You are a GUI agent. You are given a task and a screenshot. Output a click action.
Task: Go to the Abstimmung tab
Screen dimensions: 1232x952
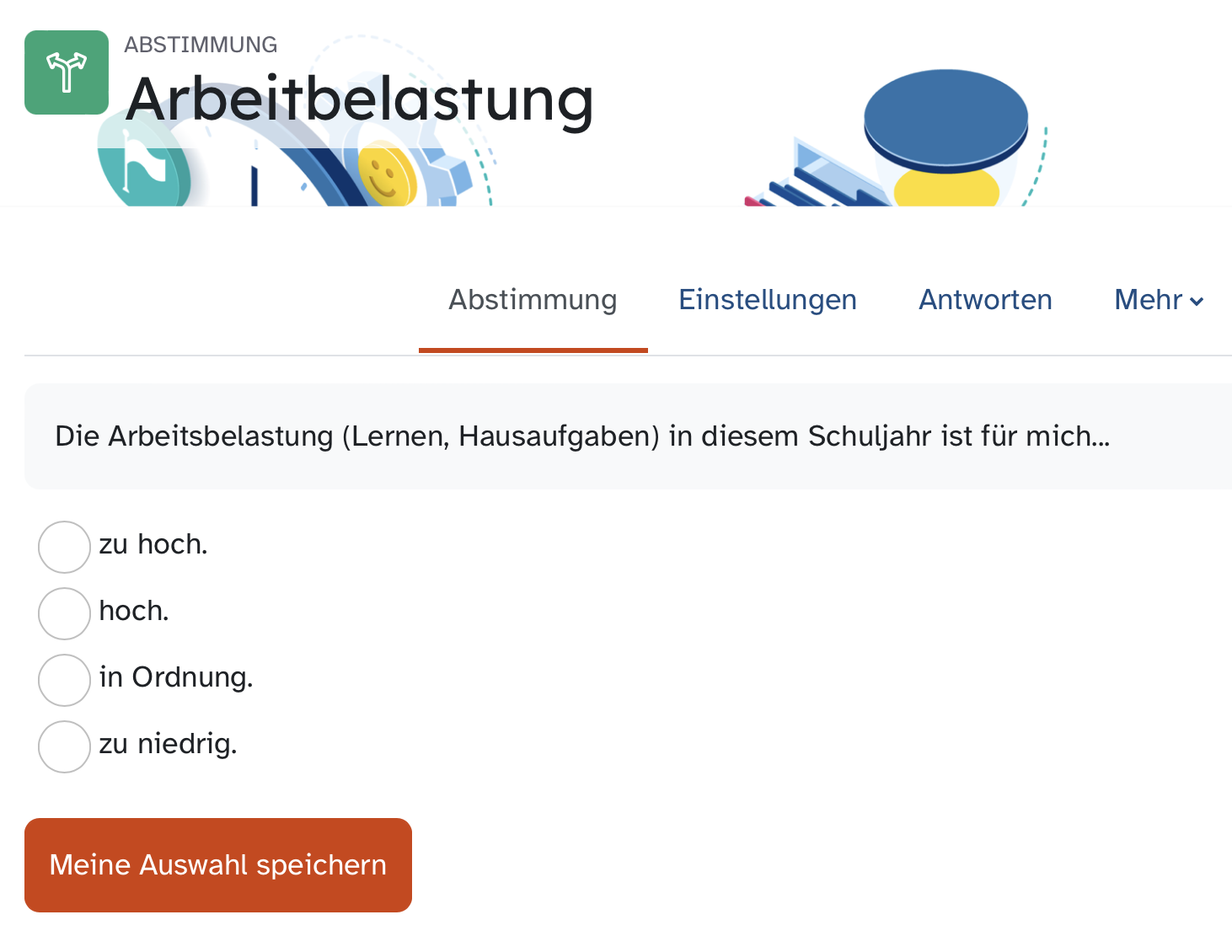tap(533, 300)
